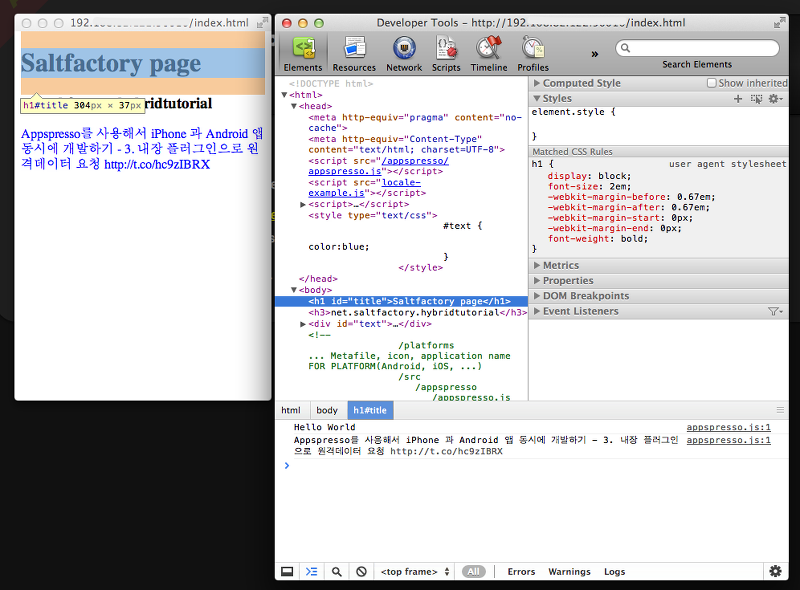
Task: Select body in the breadcrumb bar
Action: [x=327, y=410]
